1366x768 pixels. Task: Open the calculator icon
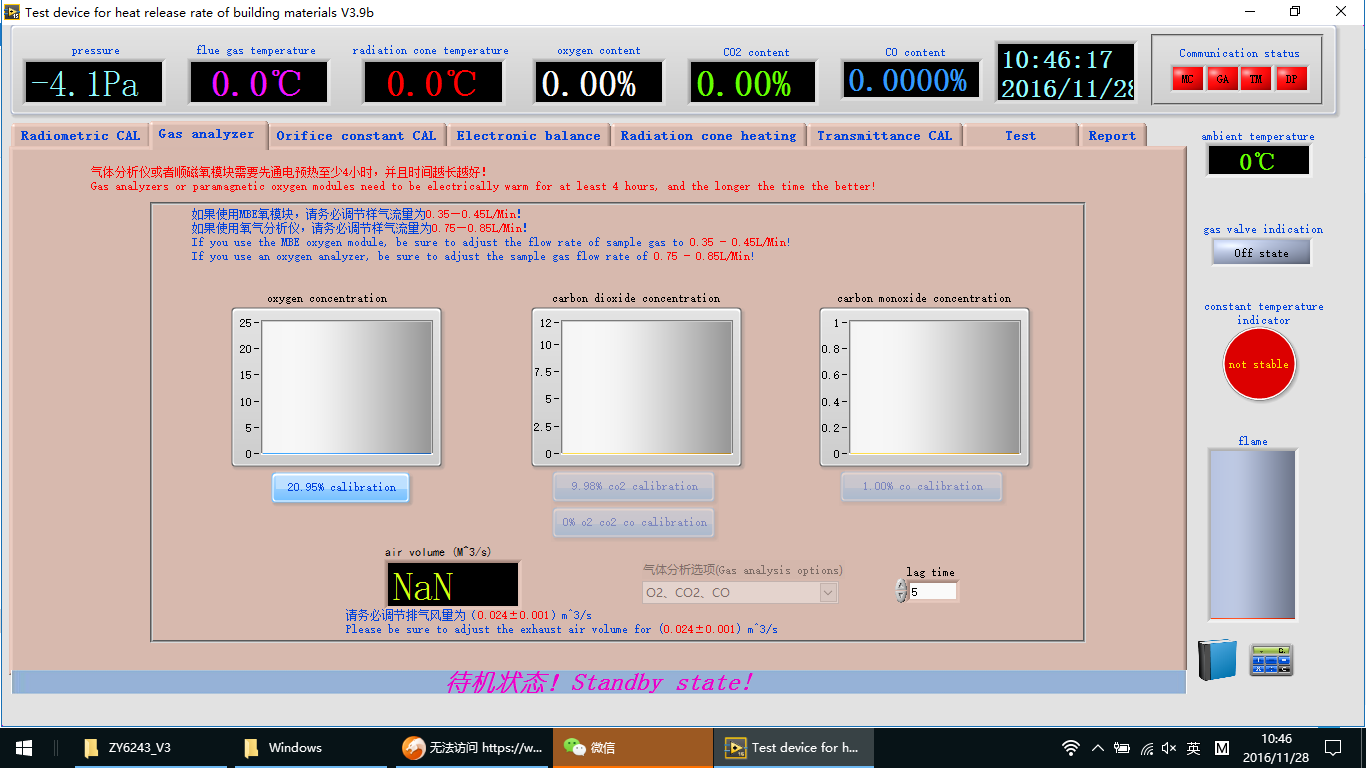pyautogui.click(x=1271, y=660)
